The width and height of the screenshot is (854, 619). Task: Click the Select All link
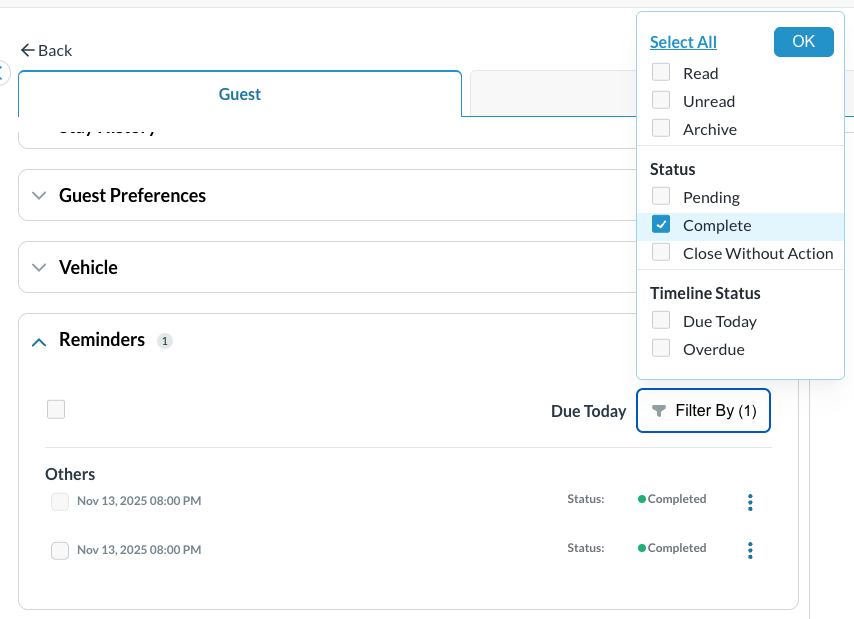pos(683,41)
